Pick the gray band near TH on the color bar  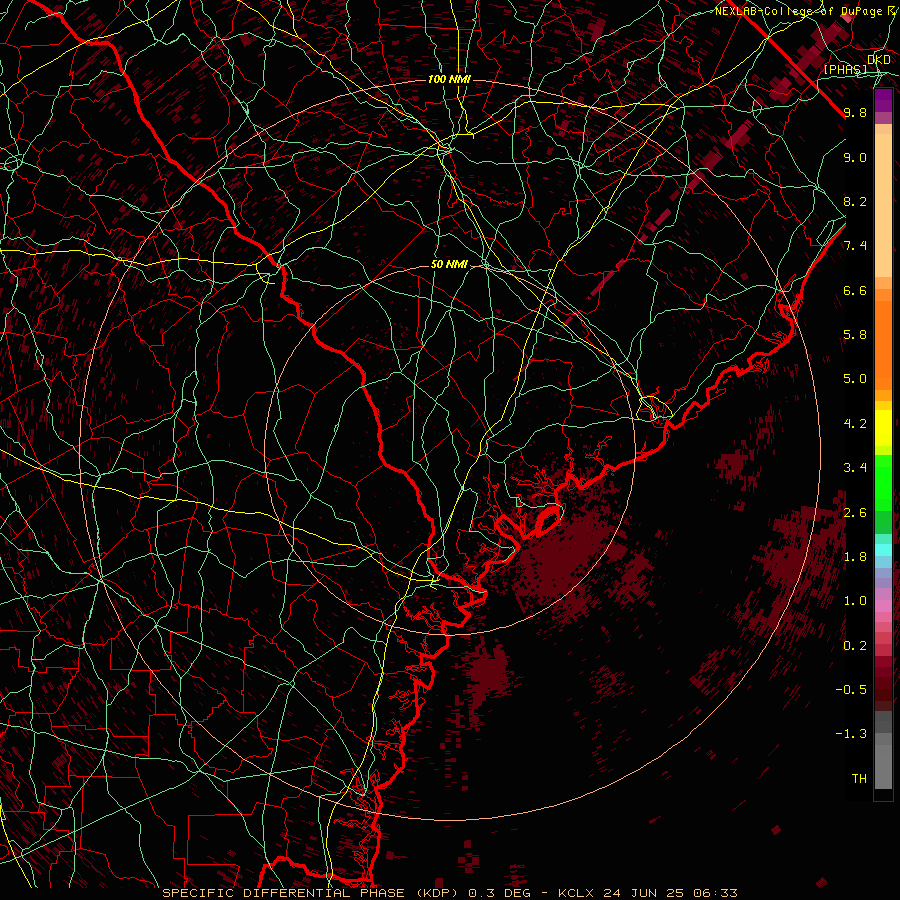[883, 766]
